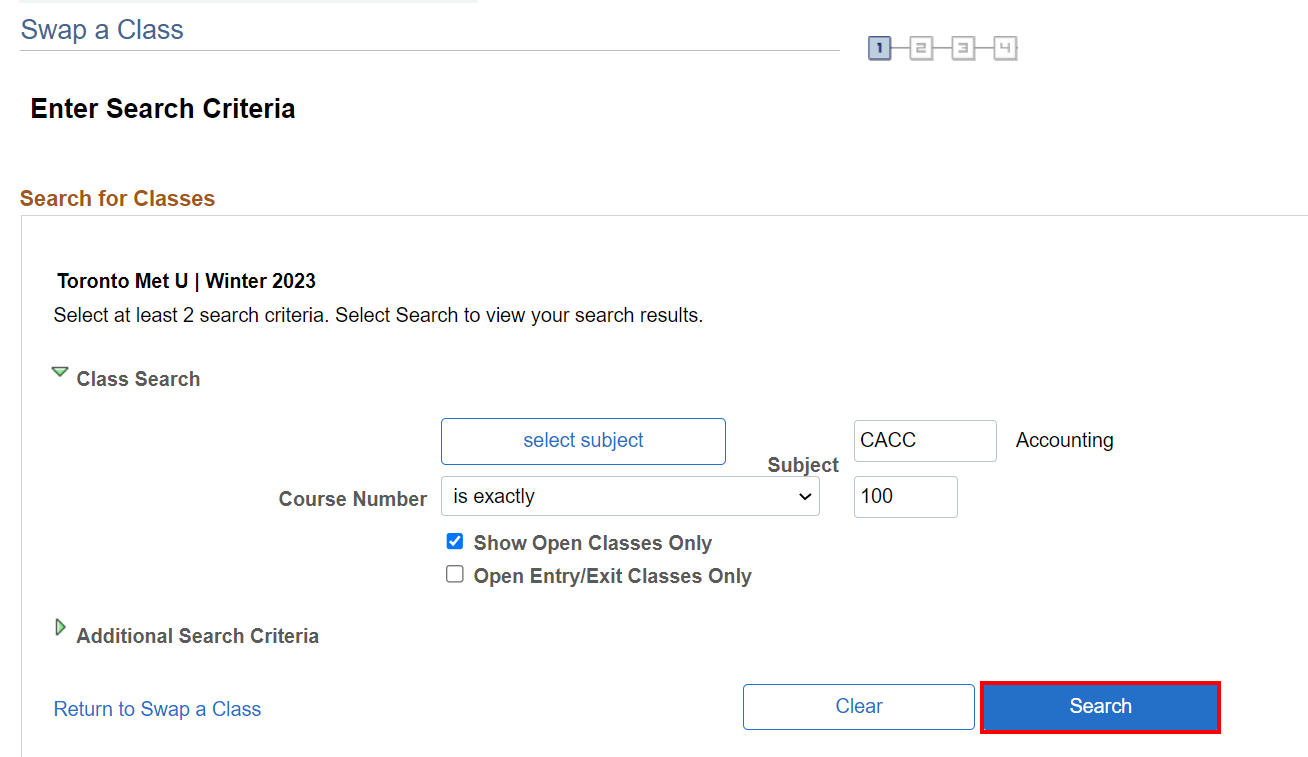Click the 'Enter Search Criteria' heading
1308x757 pixels.
pos(163,109)
